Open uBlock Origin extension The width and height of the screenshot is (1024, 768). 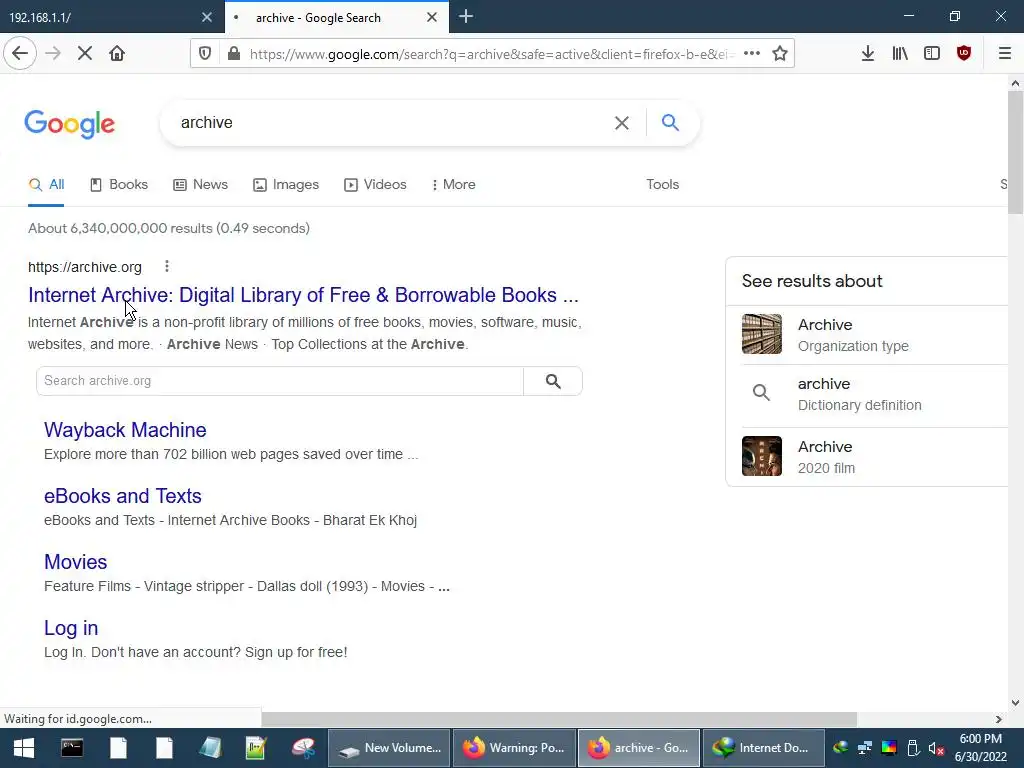tap(964, 54)
